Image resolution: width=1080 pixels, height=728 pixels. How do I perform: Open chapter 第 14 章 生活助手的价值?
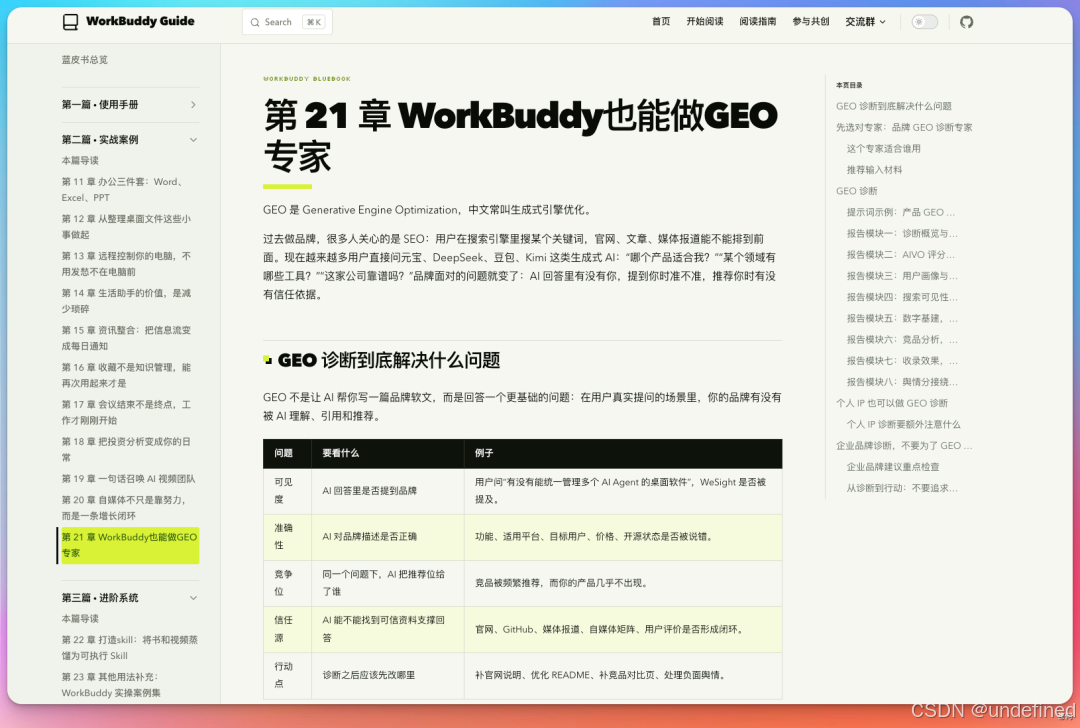pyautogui.click(x=126, y=301)
